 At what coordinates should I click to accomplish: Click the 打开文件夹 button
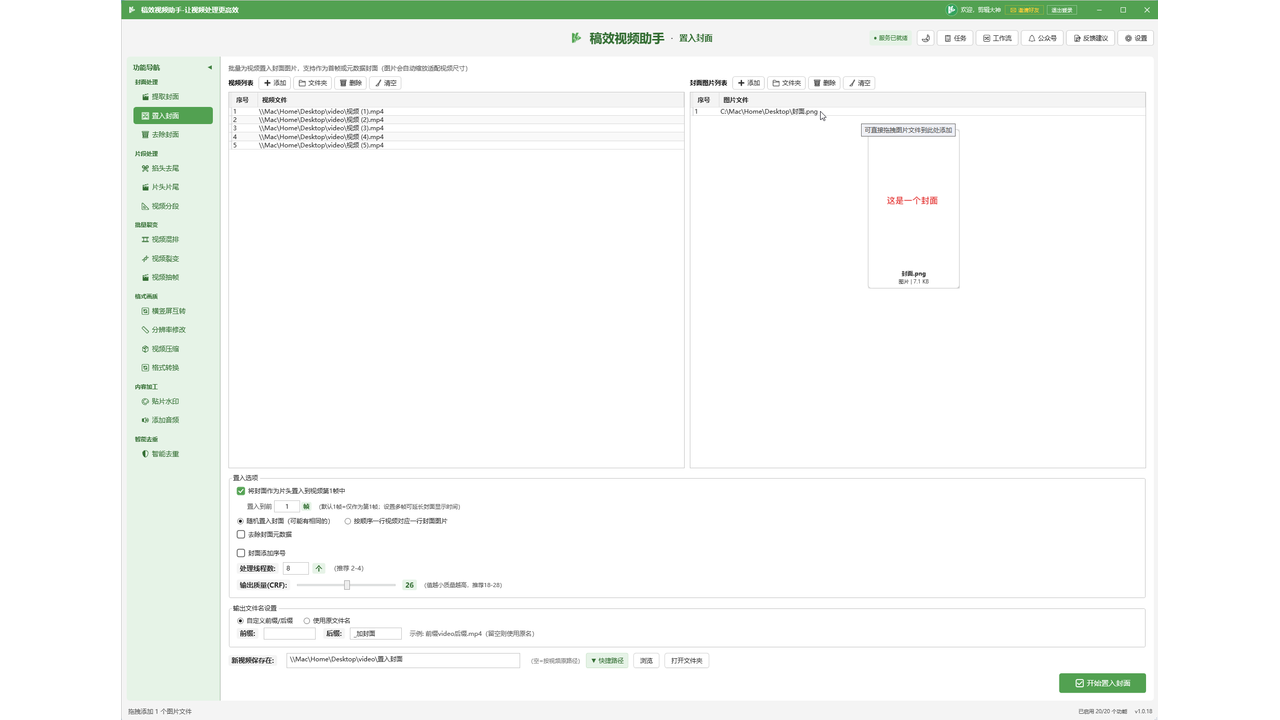(687, 661)
